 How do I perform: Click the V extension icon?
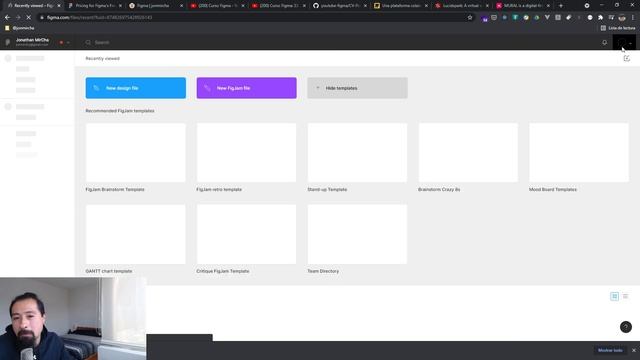coord(547,18)
